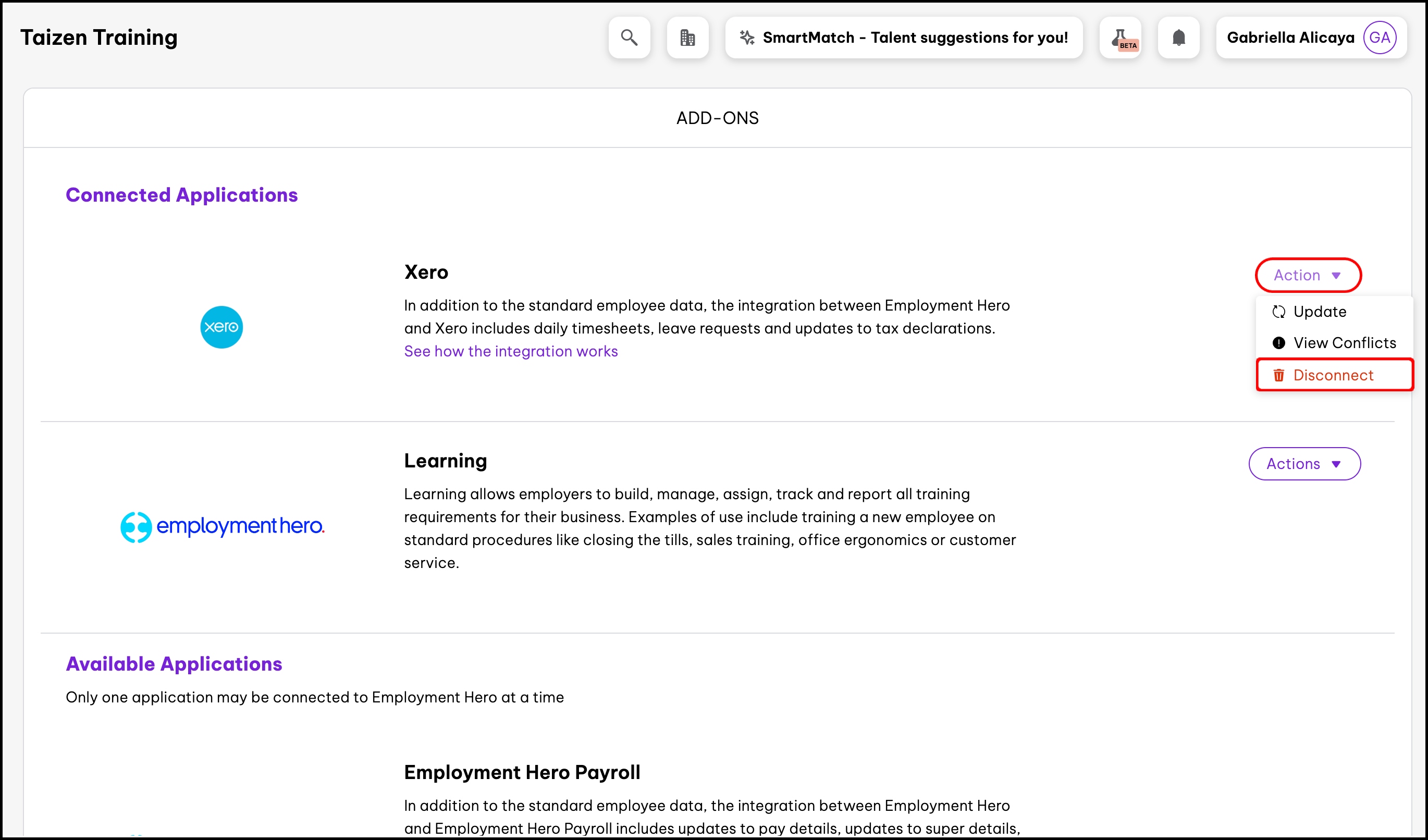Select Disconnect from the Action menu
This screenshot has height=840, width=1428.
tap(1333, 375)
